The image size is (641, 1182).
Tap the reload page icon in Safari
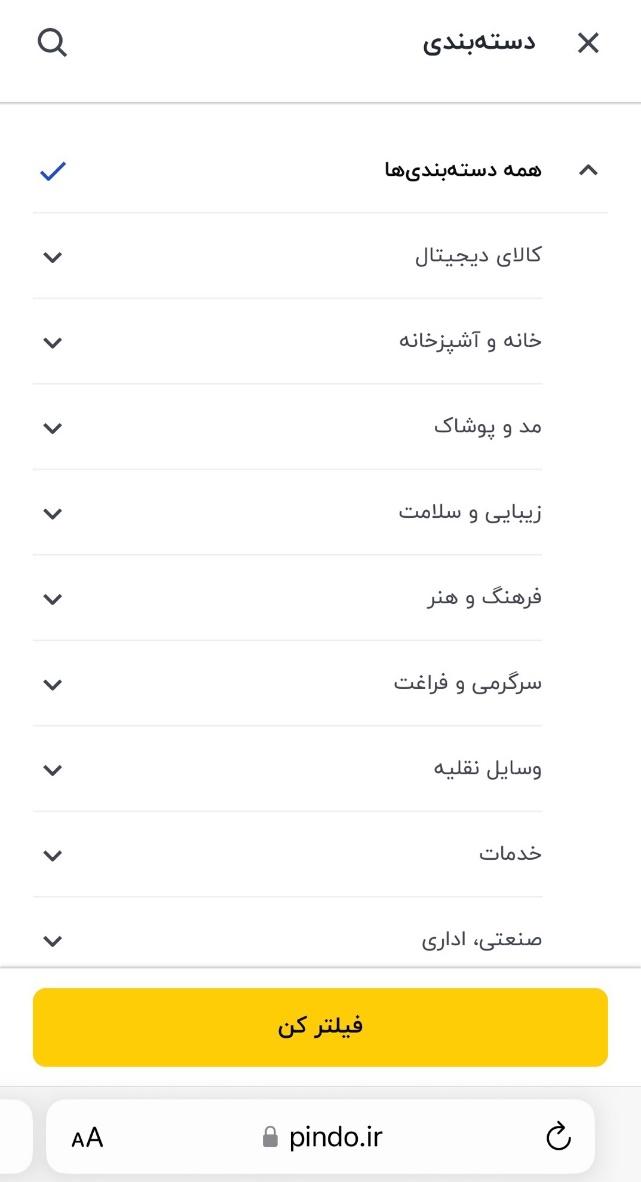click(x=558, y=1136)
